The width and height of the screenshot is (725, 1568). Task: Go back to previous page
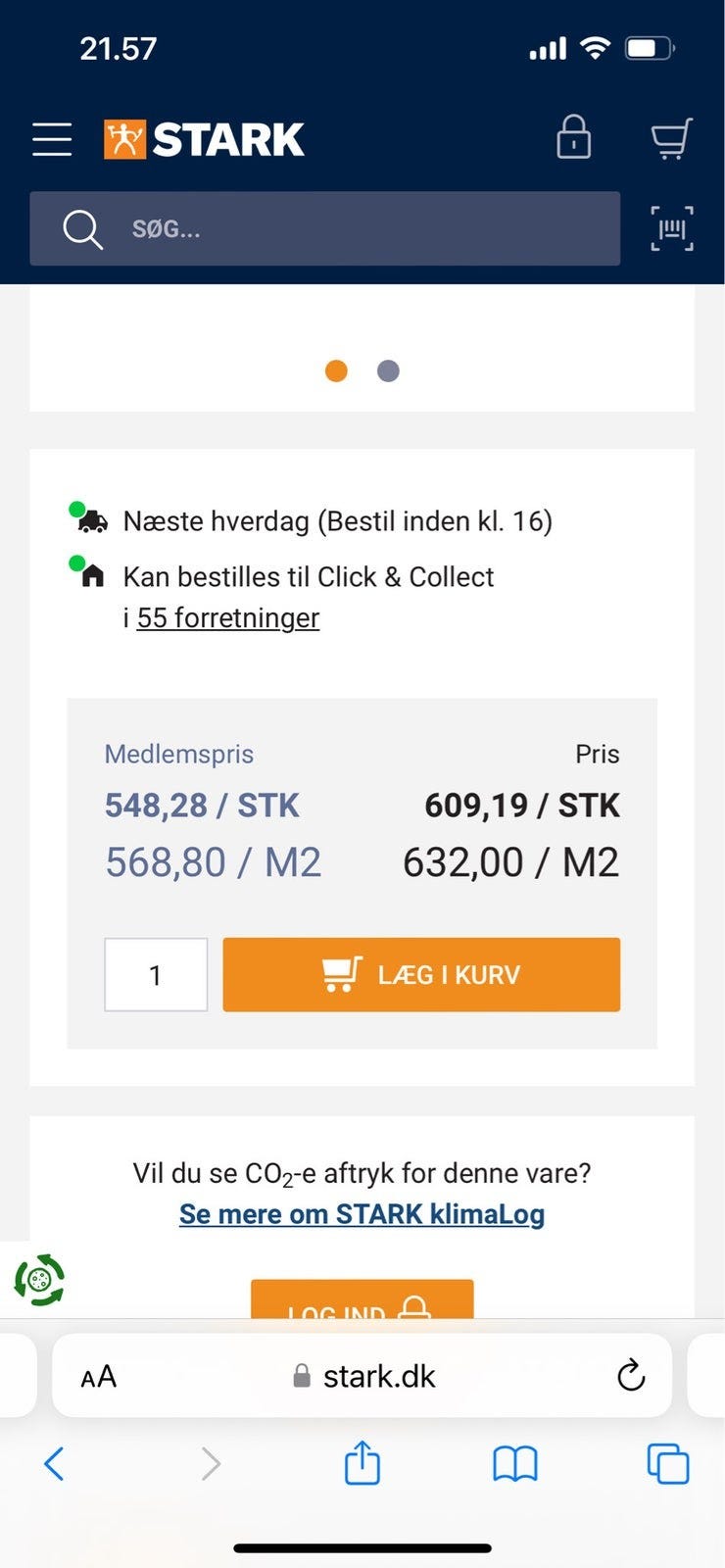coord(55,1464)
